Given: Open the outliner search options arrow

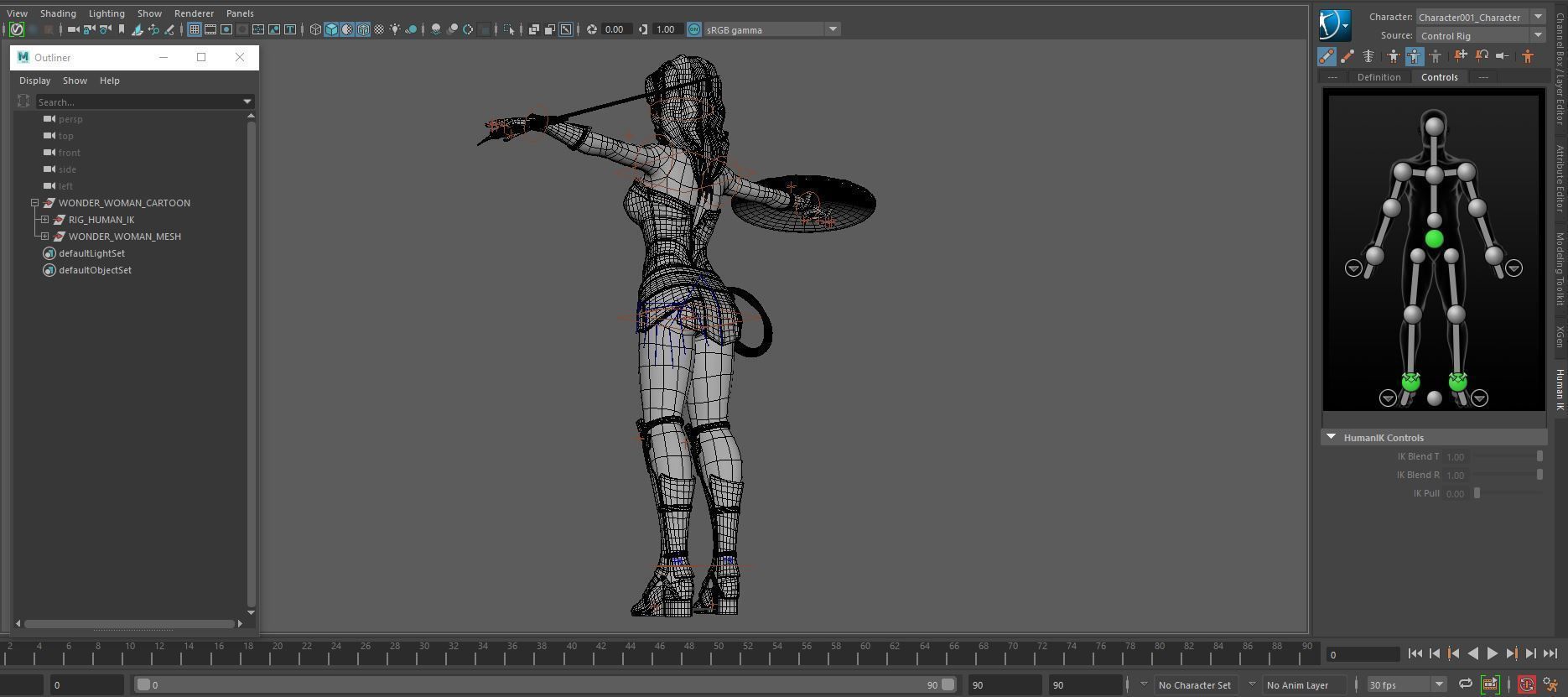Looking at the screenshot, I should [247, 101].
